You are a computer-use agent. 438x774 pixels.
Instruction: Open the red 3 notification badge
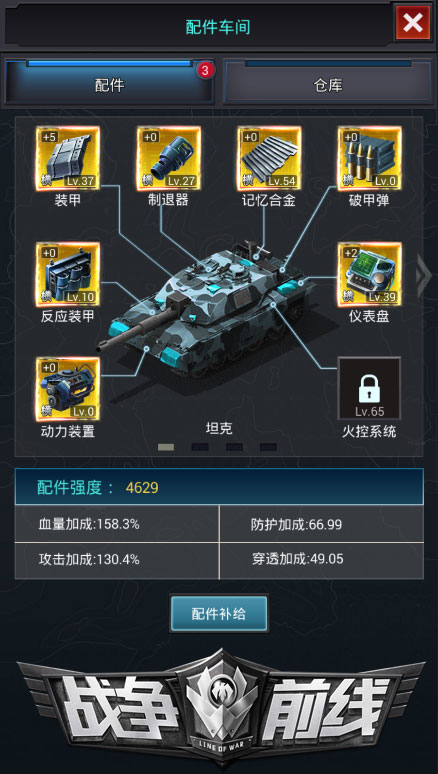click(205, 71)
